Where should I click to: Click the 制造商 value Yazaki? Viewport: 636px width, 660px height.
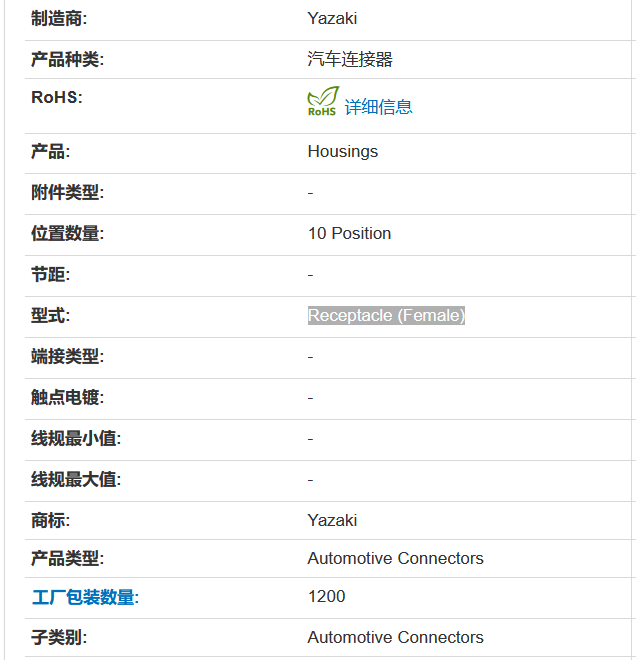[332, 19]
